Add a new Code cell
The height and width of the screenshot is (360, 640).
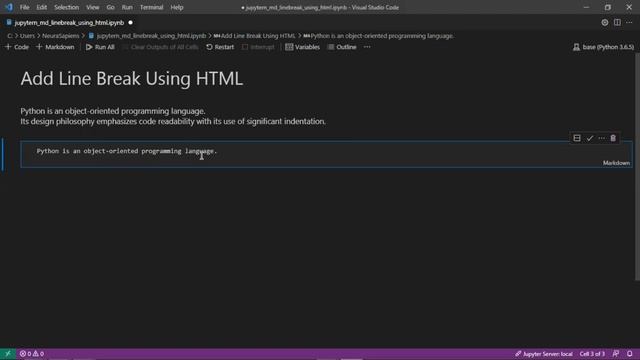17,47
